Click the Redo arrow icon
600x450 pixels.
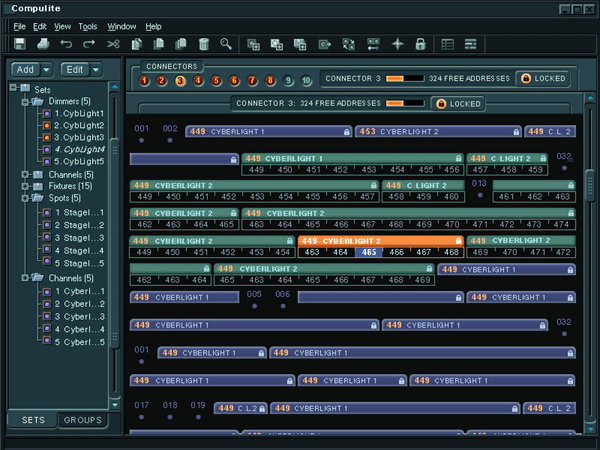[x=89, y=44]
